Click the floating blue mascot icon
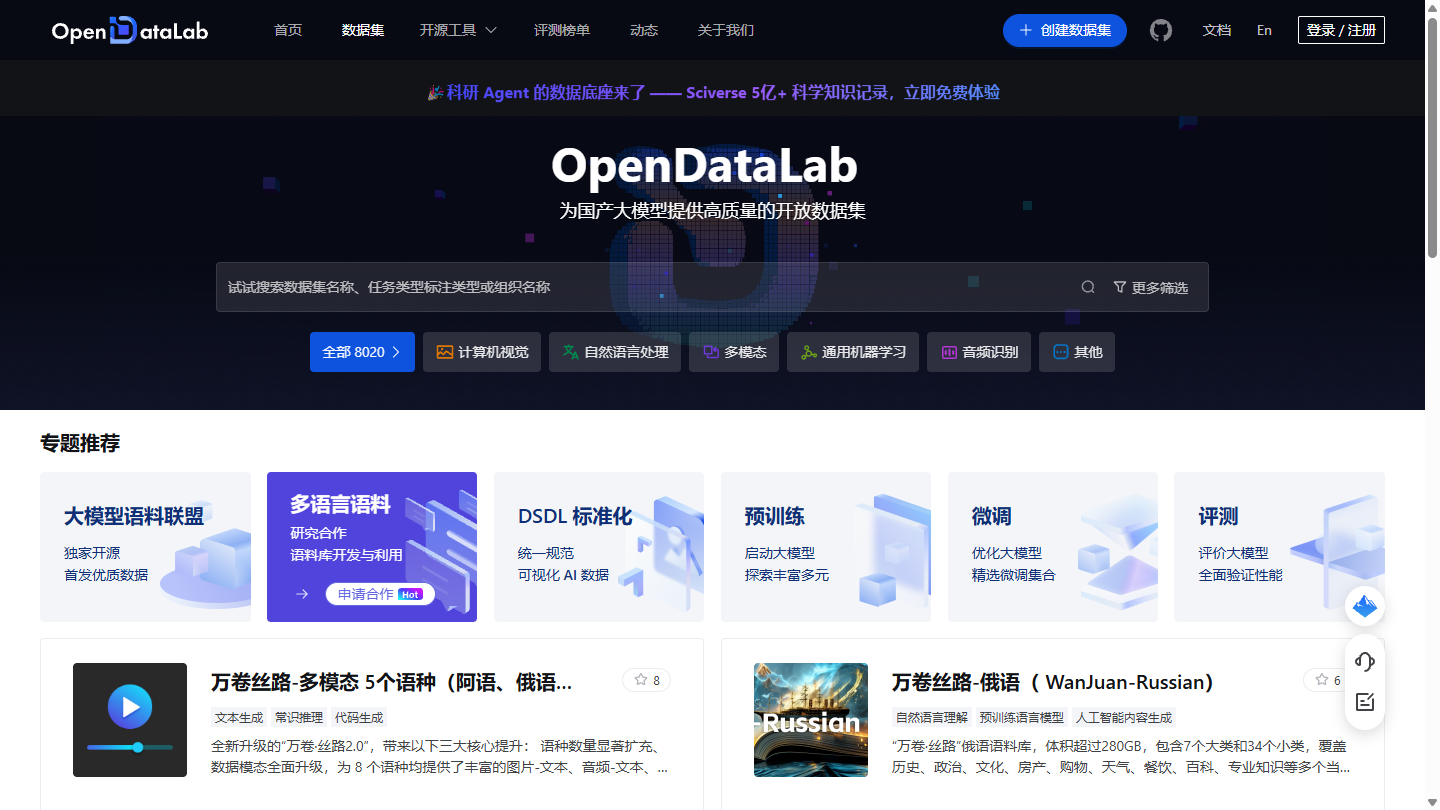 1365,605
